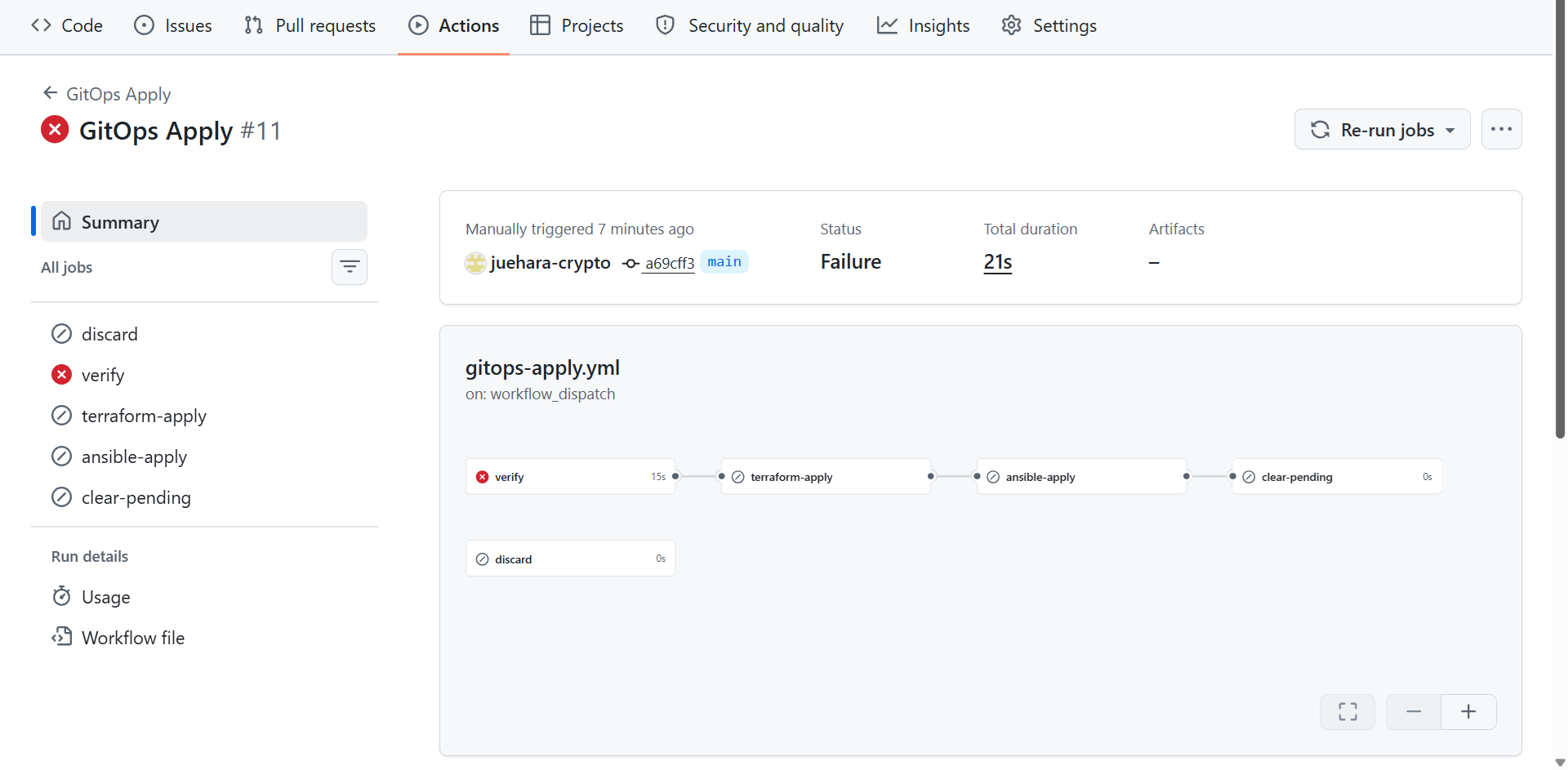Click the skipped icon beside sidebar discard
1568x770 pixels.
coord(61,334)
